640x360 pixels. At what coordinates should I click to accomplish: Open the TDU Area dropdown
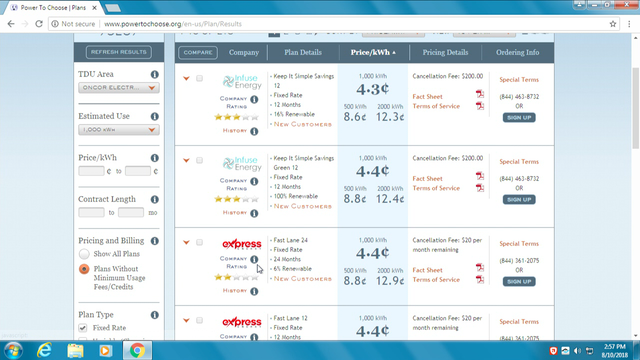(119, 88)
